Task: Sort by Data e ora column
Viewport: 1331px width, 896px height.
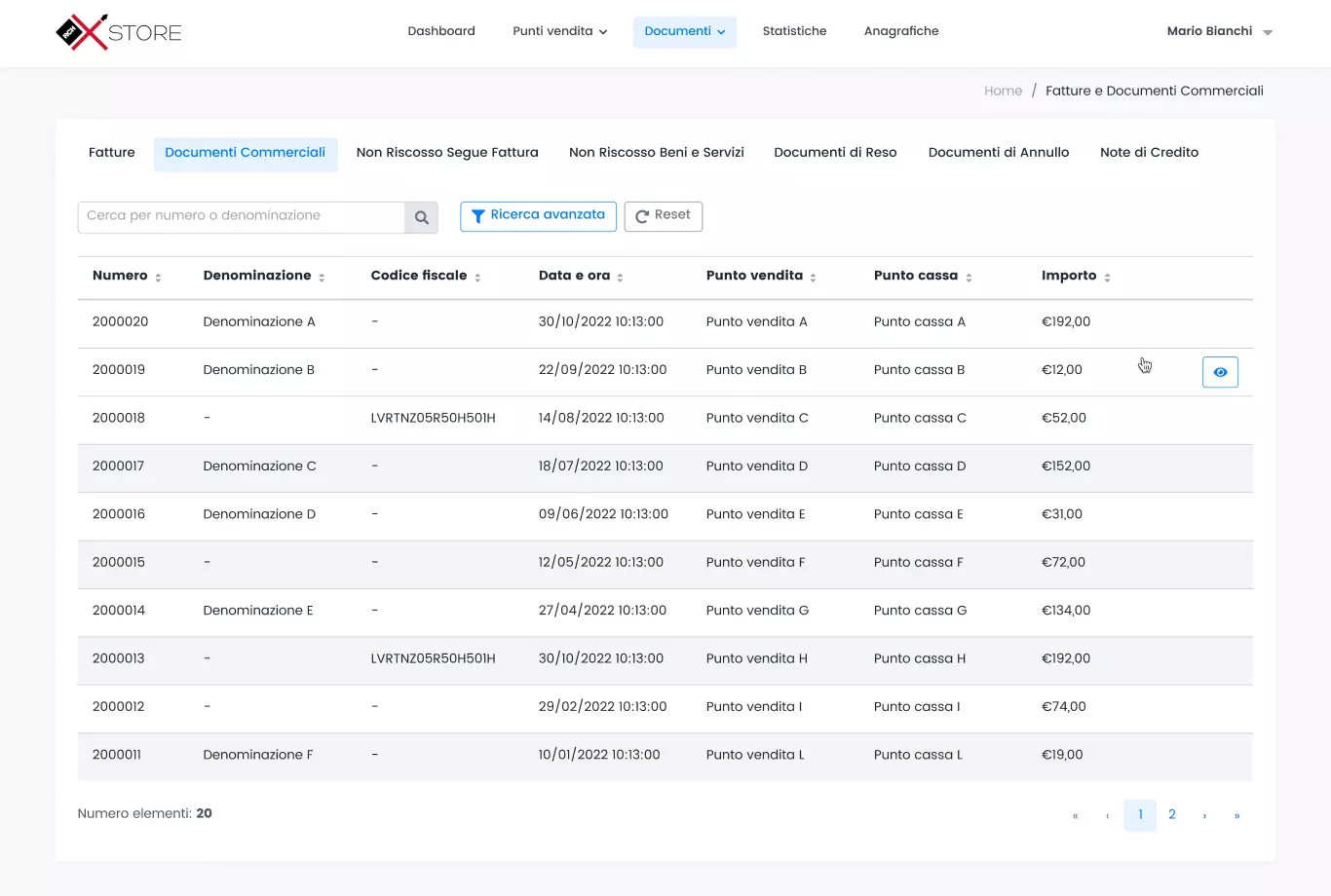Action: coord(620,278)
